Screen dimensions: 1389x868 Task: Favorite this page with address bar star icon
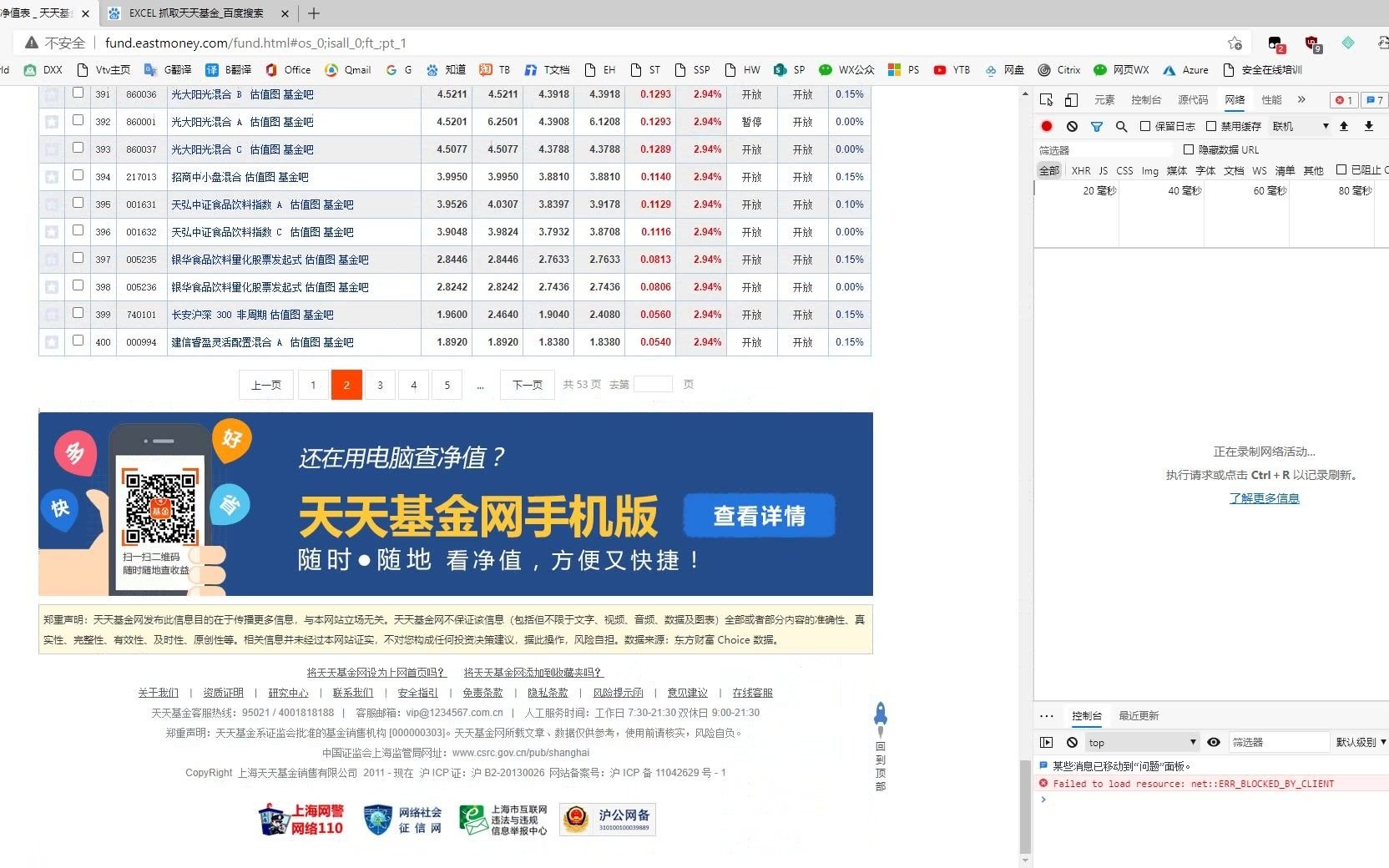[1235, 43]
